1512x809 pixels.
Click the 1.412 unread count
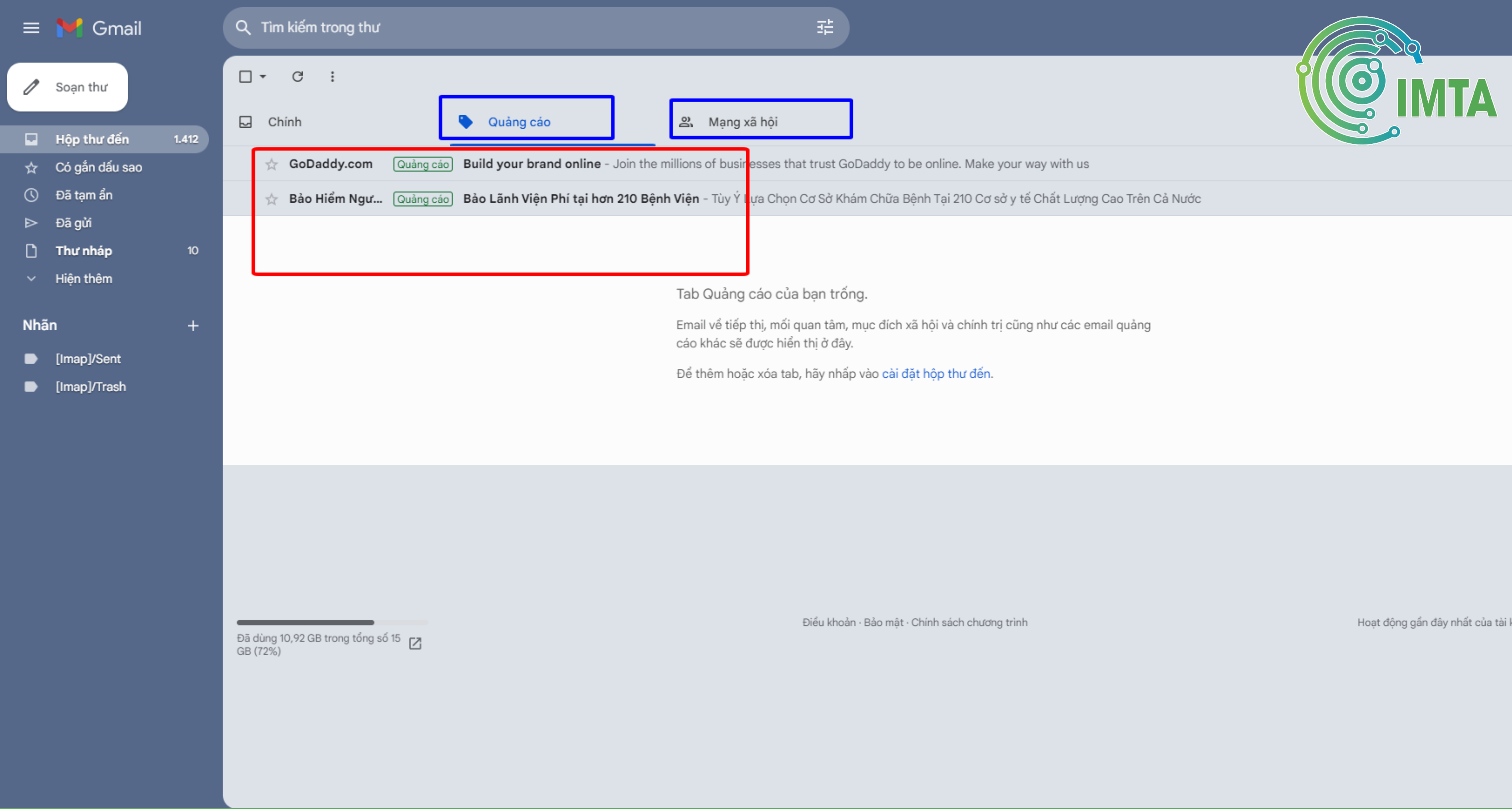pos(185,139)
